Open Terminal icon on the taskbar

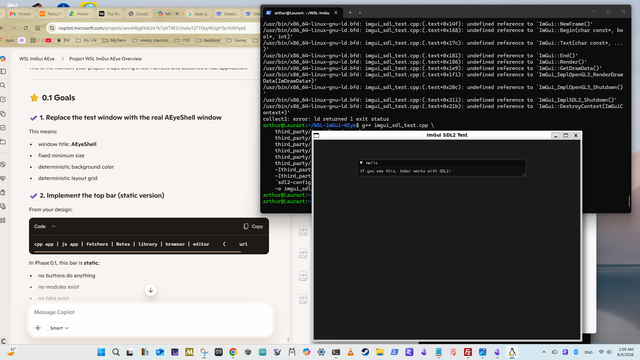coord(336,352)
